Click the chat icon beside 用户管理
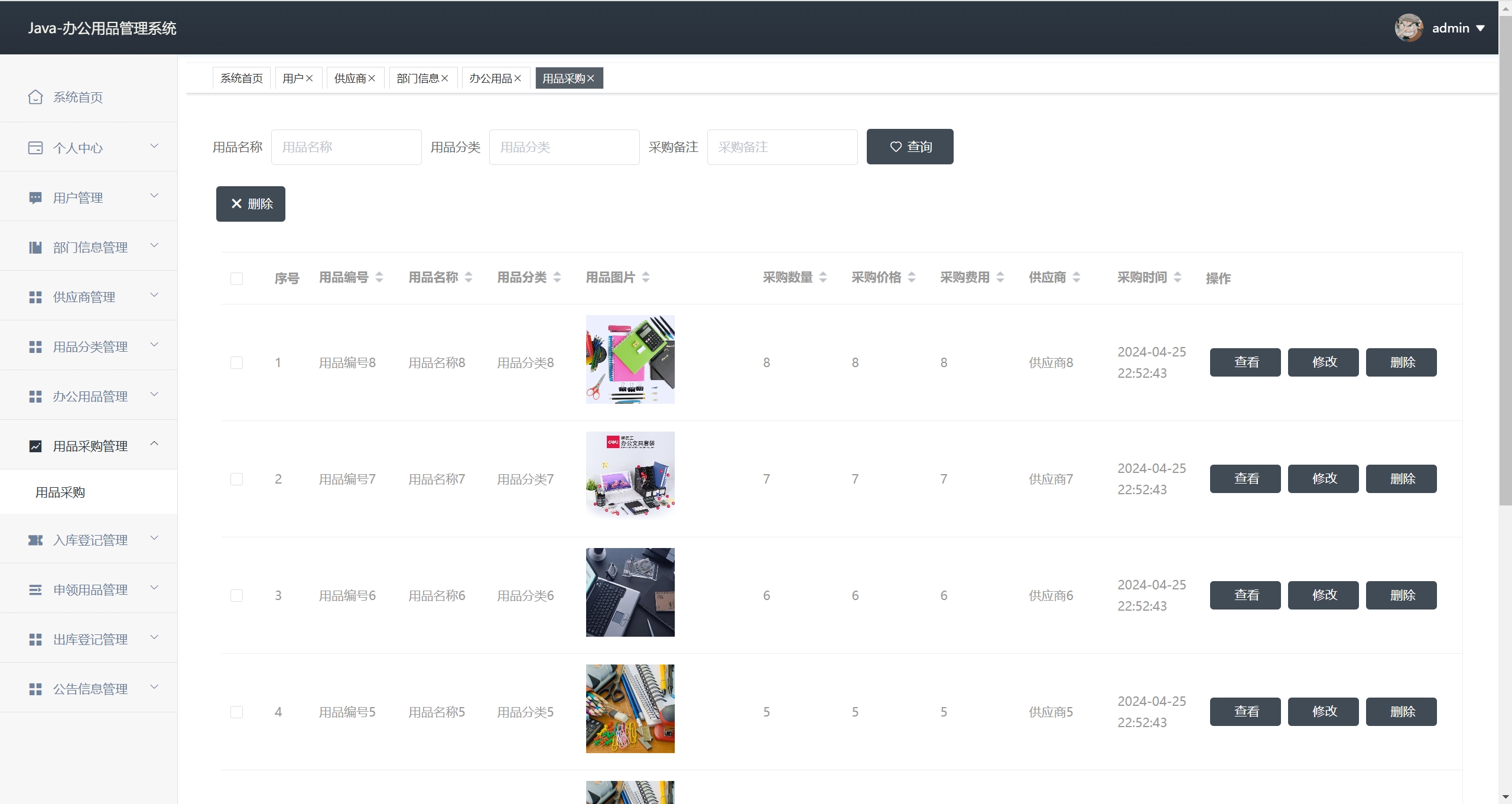The height and width of the screenshot is (804, 1512). [x=35, y=197]
